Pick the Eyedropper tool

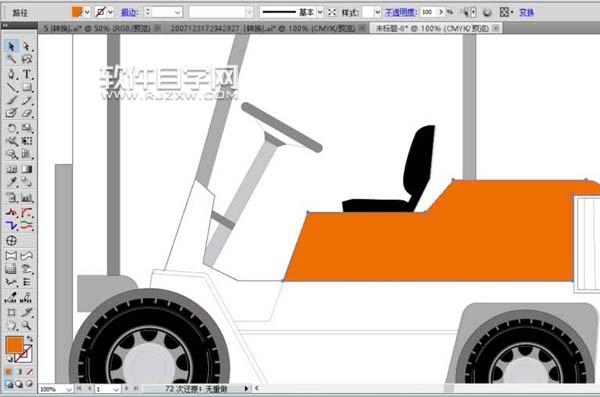coord(11,182)
